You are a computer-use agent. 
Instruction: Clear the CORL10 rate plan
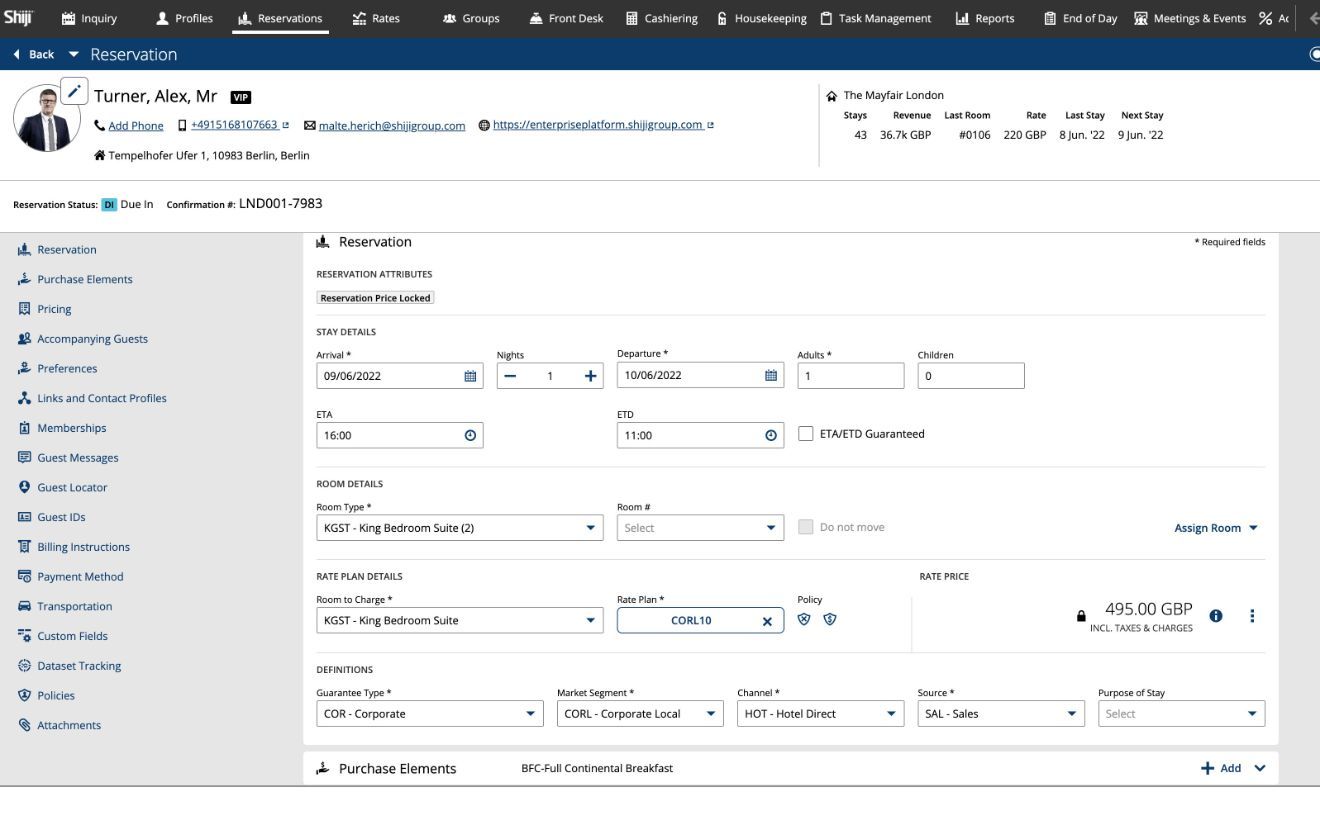pos(767,621)
